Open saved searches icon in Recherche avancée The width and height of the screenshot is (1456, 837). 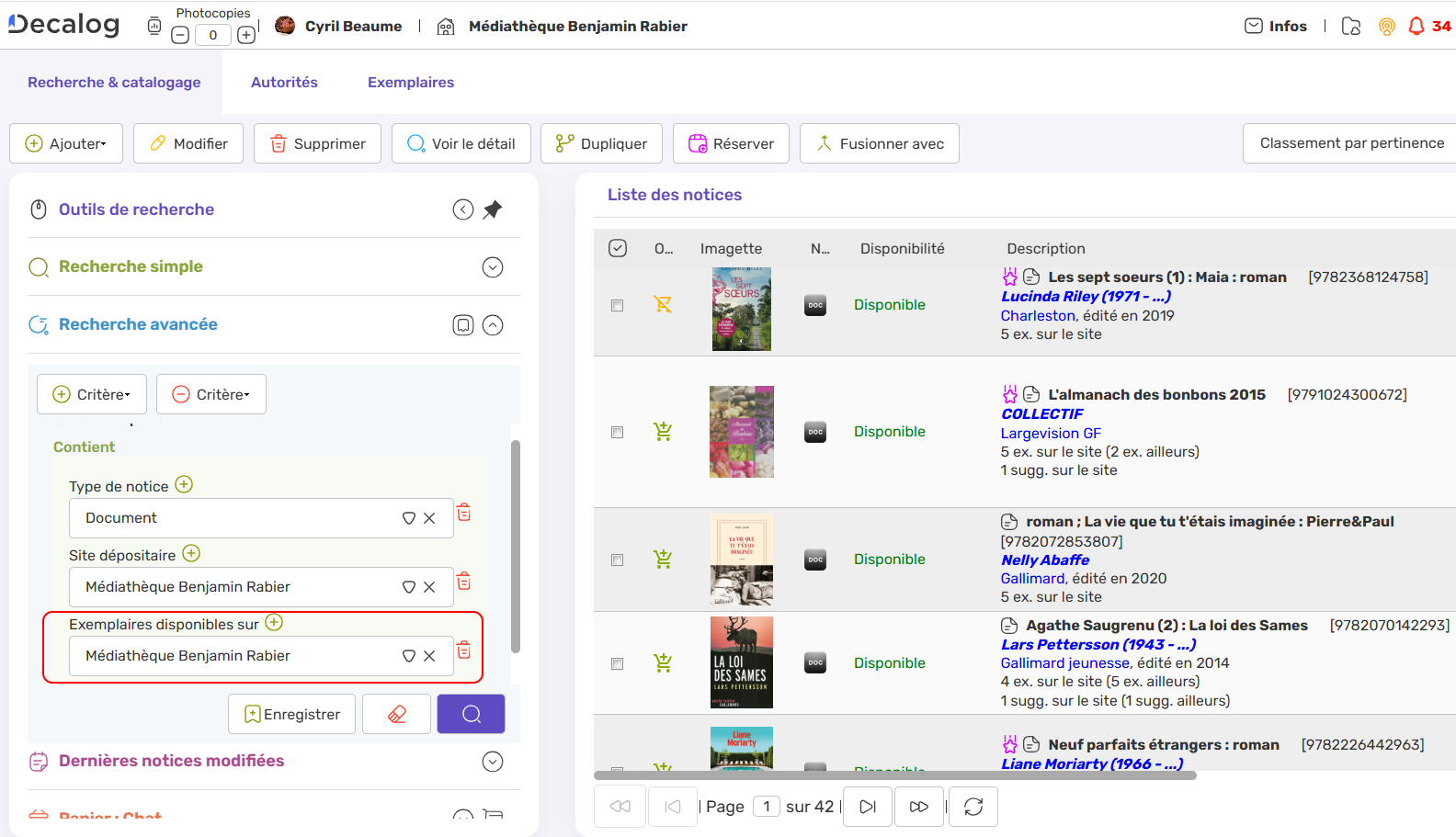pyautogui.click(x=463, y=325)
